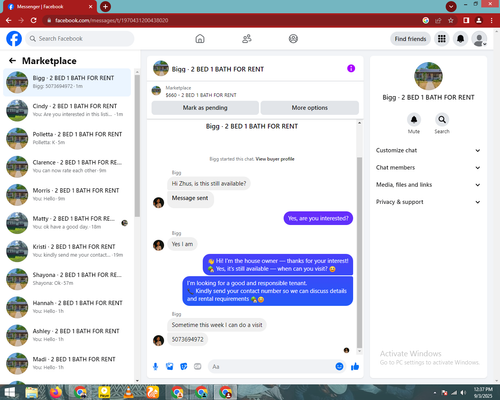Viewport: 500px width, 400px height.
Task: Open Cindy - 2 BED 1 BATH conversation
Action: click(x=67, y=110)
